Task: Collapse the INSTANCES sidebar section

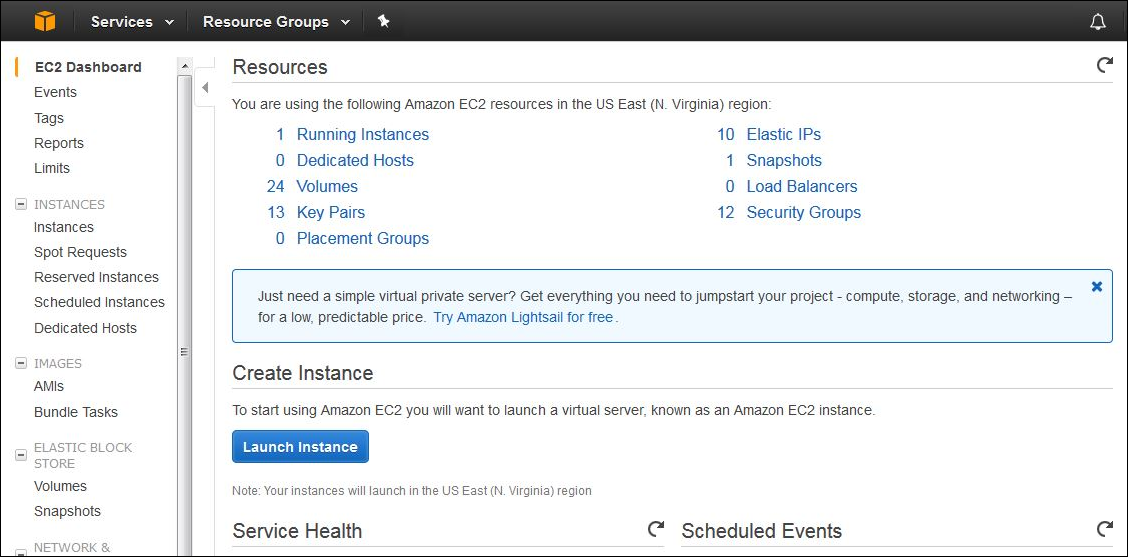Action: click(20, 204)
